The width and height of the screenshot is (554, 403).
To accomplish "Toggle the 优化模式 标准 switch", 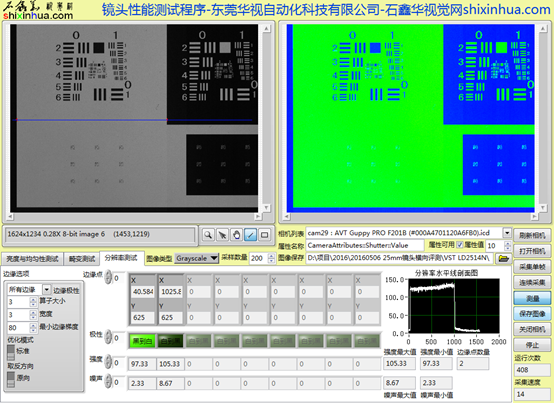I will 11,352.
